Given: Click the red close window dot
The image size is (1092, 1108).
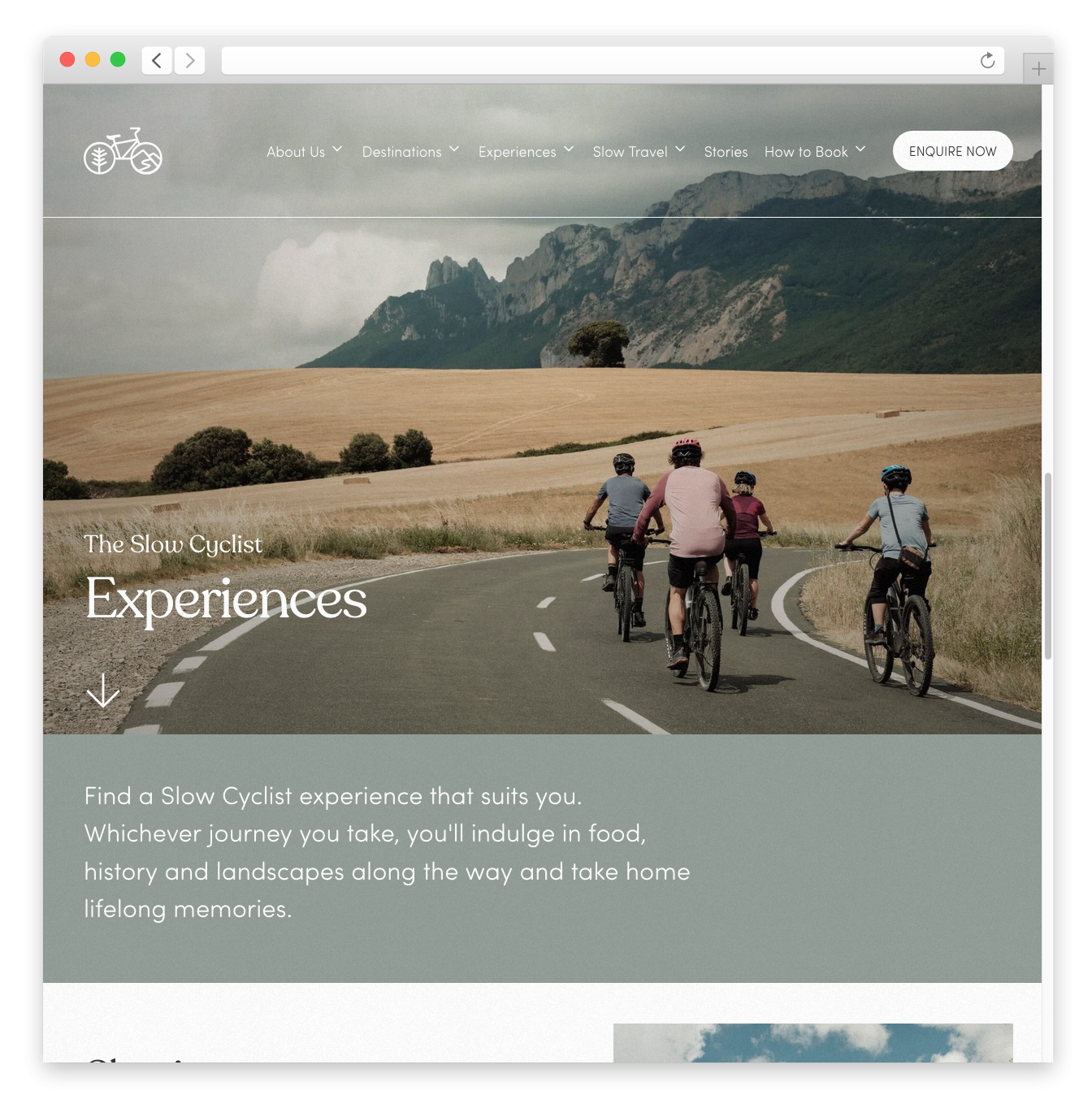Looking at the screenshot, I should click(x=67, y=59).
